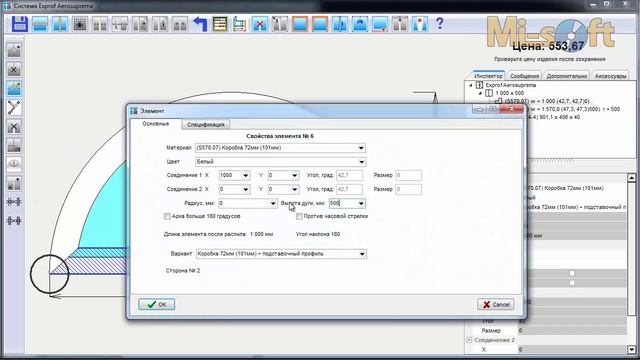Click upper dimension-link icon in sidebar
The width and height of the screenshot is (640, 360).
[x=14, y=202]
